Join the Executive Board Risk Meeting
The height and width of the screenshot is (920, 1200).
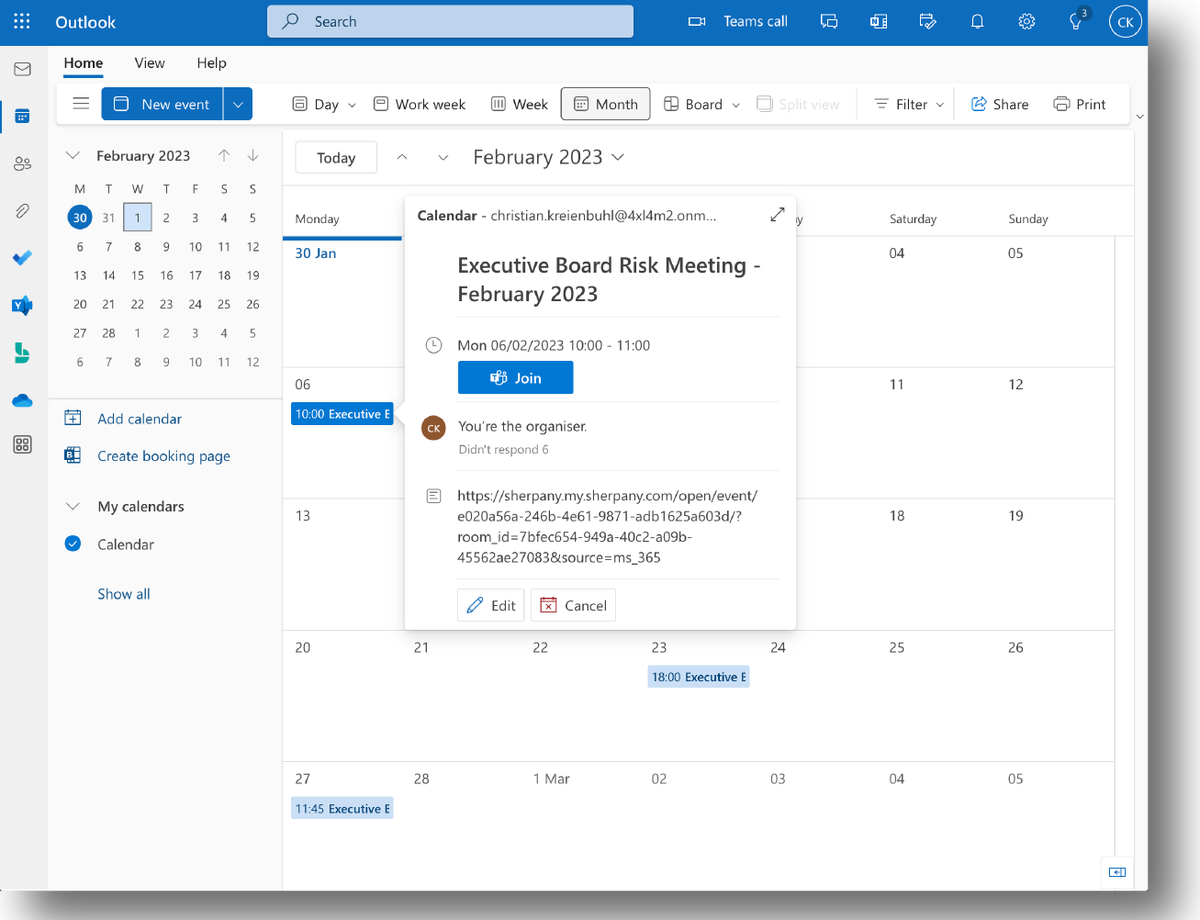[x=515, y=377]
